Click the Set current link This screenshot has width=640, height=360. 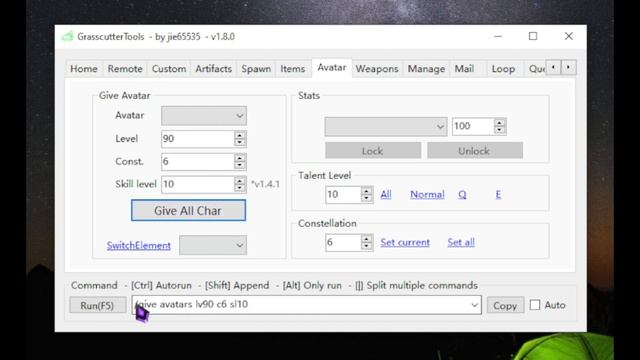(405, 242)
